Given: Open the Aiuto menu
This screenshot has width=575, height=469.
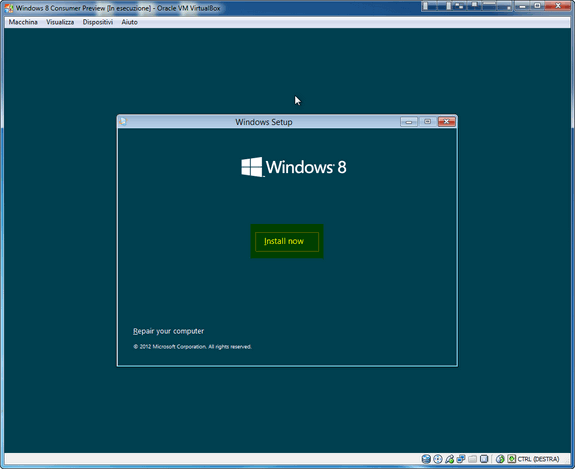Looking at the screenshot, I should [129, 22].
